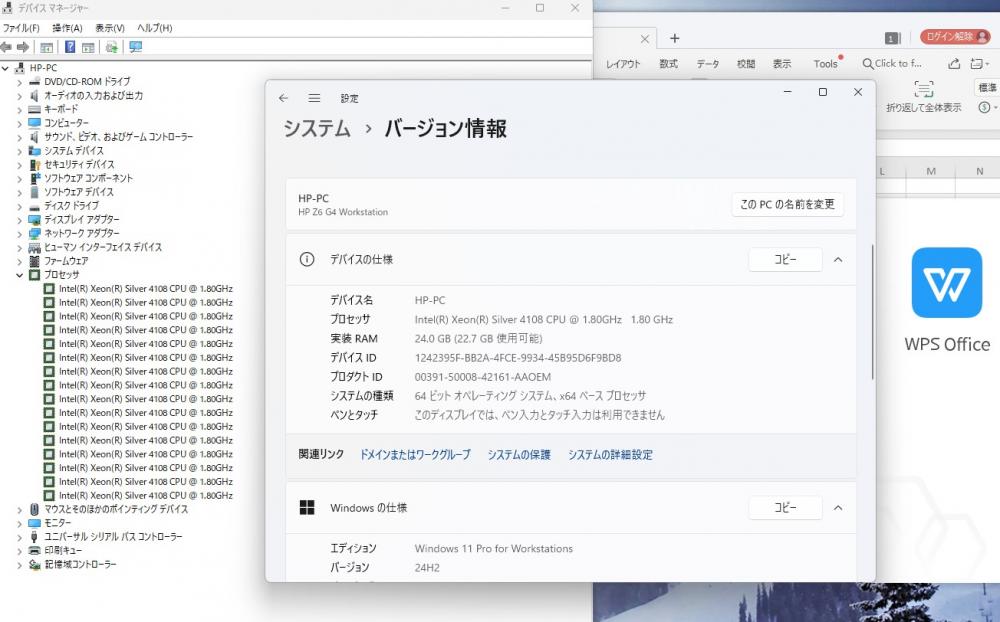This screenshot has width=1000, height=622.
Task: Click Update driver icon in Device Manager toolbar
Action: [x=112, y=47]
